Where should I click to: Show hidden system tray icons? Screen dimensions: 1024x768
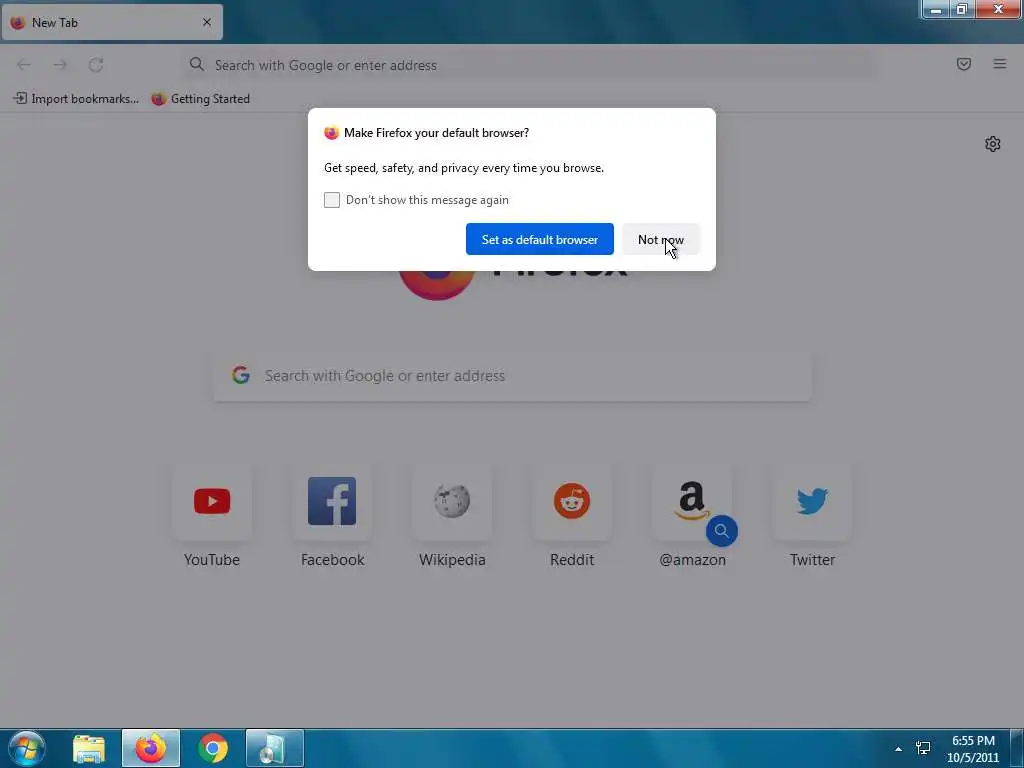898,749
